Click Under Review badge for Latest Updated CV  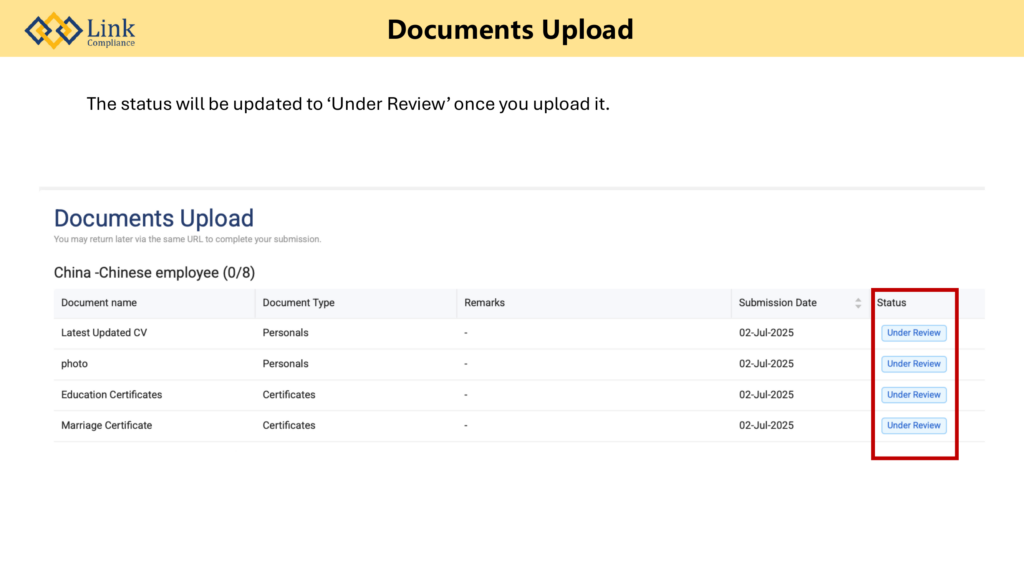coord(913,333)
